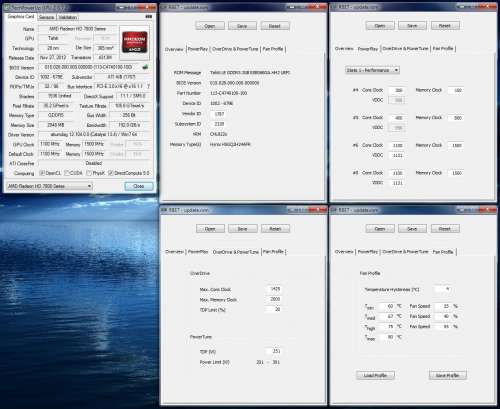The width and height of the screenshot is (500, 409).
Task: Click the Memory Size 2048 MB field
Action: pos(55,125)
